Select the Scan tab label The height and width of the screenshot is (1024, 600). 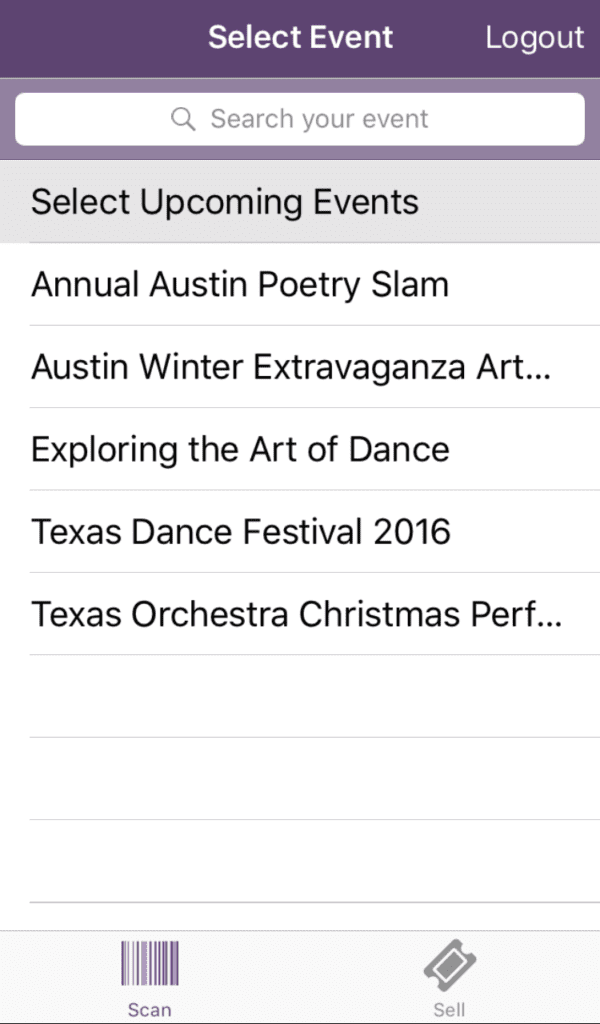coord(150,1010)
